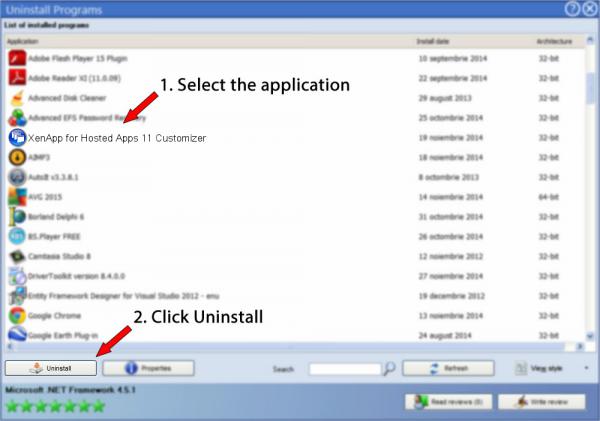Click the vertical scrollbar up arrow

(x=590, y=40)
